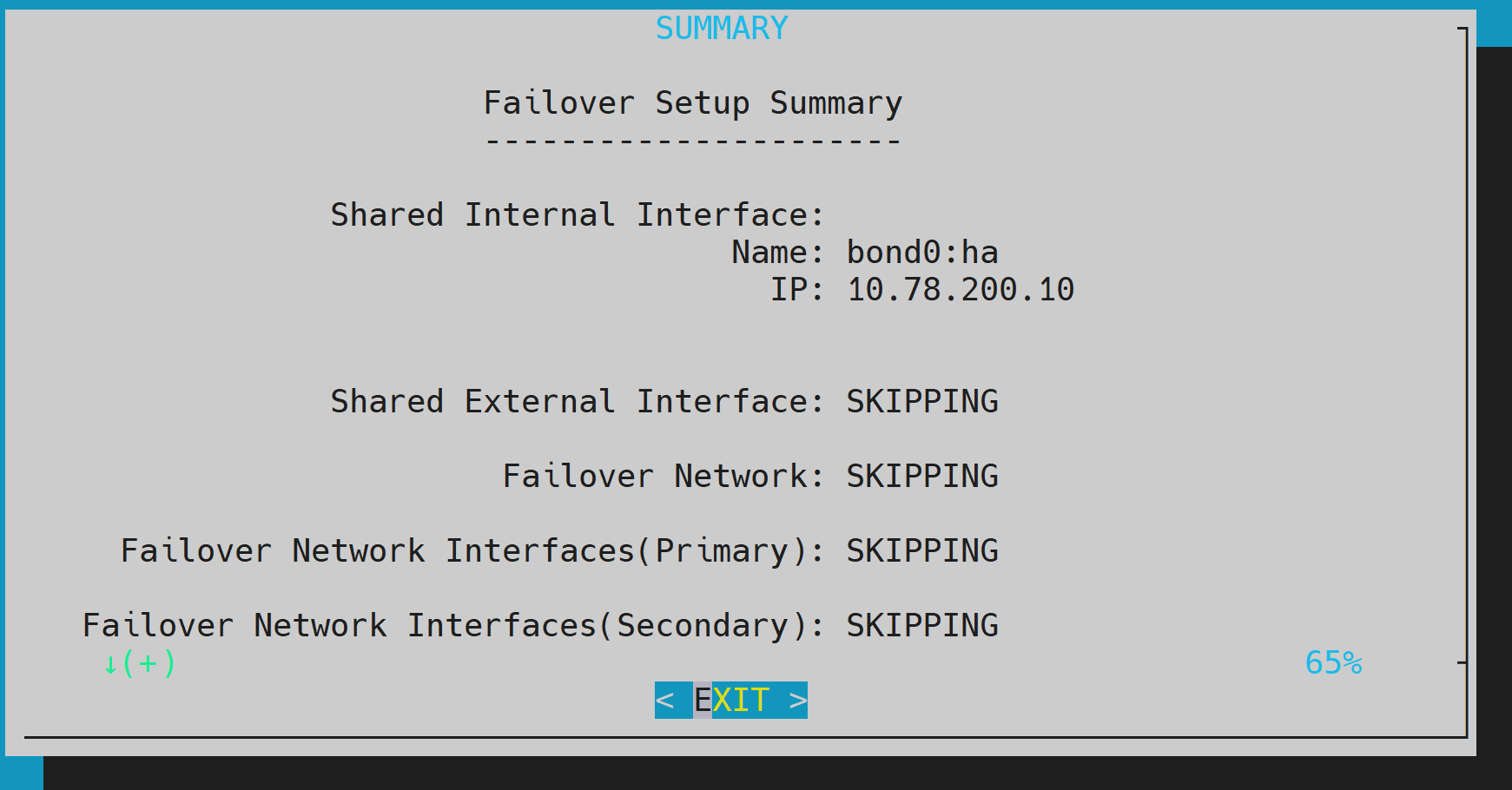Screen dimensions: 1512x790
Task: Click SKIPPING next to Shared External Interface
Action: pos(922,401)
